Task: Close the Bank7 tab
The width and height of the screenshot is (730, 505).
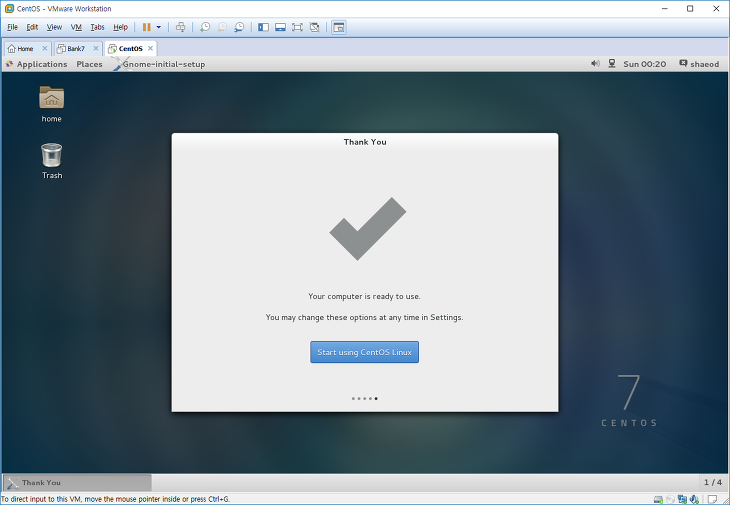Action: [x=96, y=48]
